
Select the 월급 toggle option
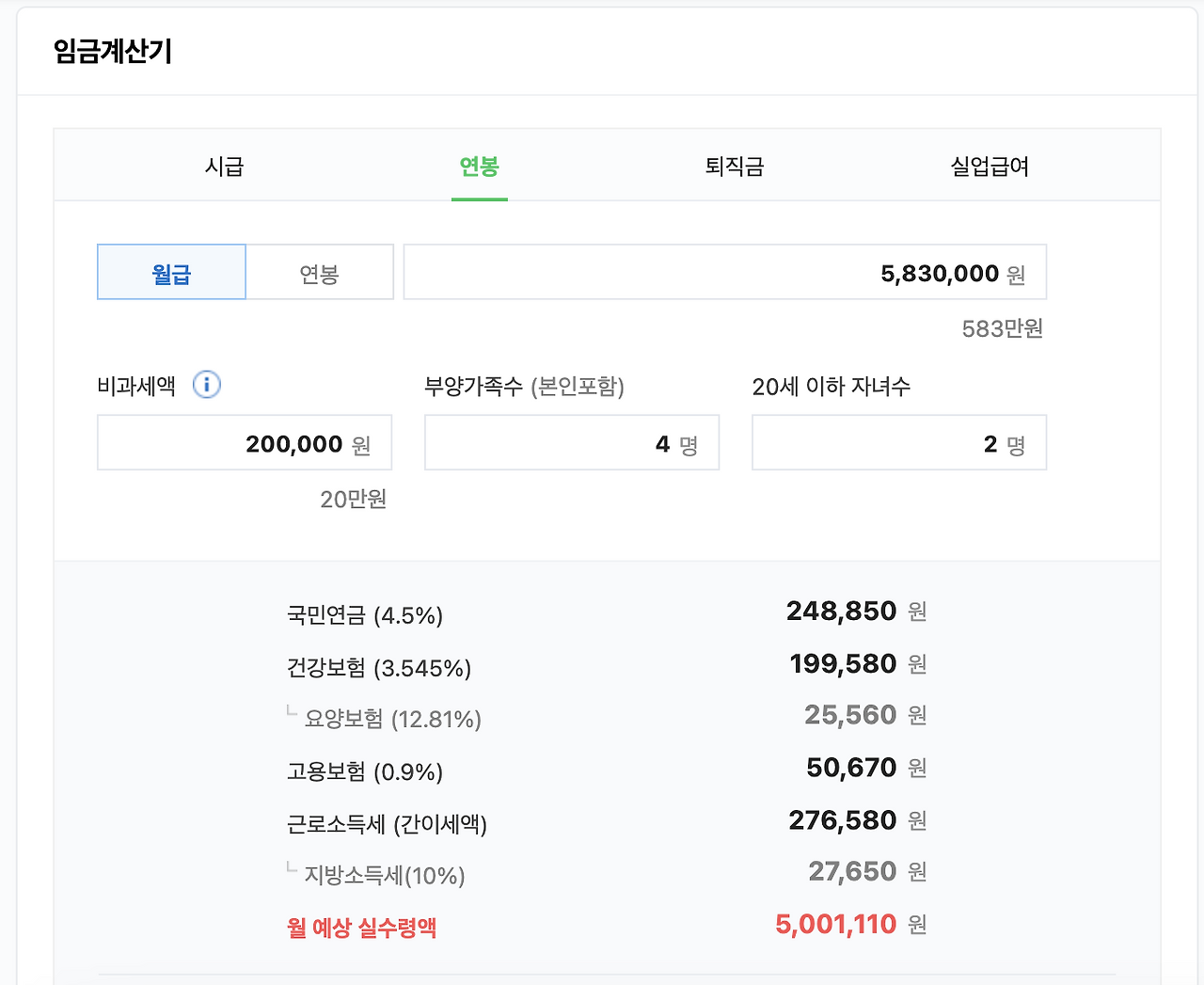click(x=171, y=273)
